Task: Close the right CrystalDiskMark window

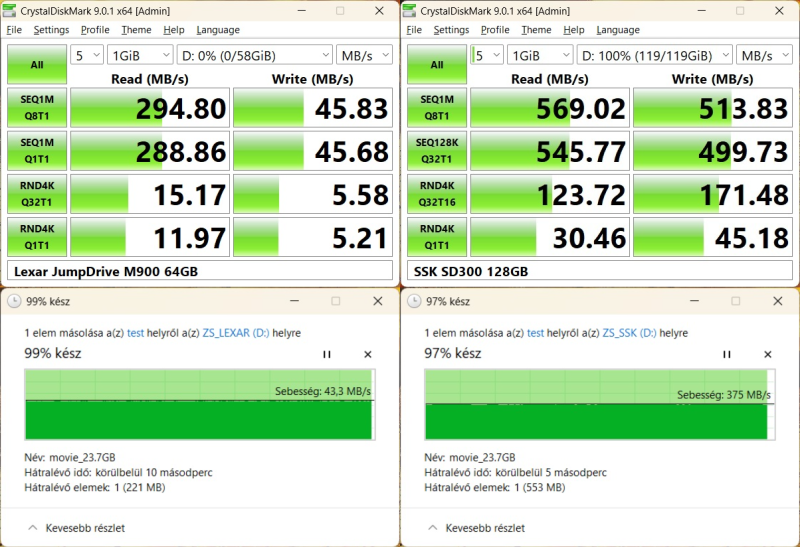Action: pos(779,10)
